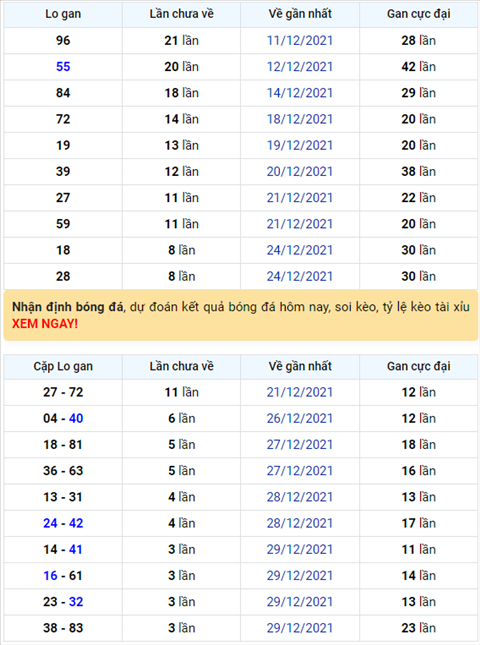Viewport: 480px width, 645px height.
Task: Open date 28/12/2021 in the 13 - 31 row
Action: click(300, 497)
